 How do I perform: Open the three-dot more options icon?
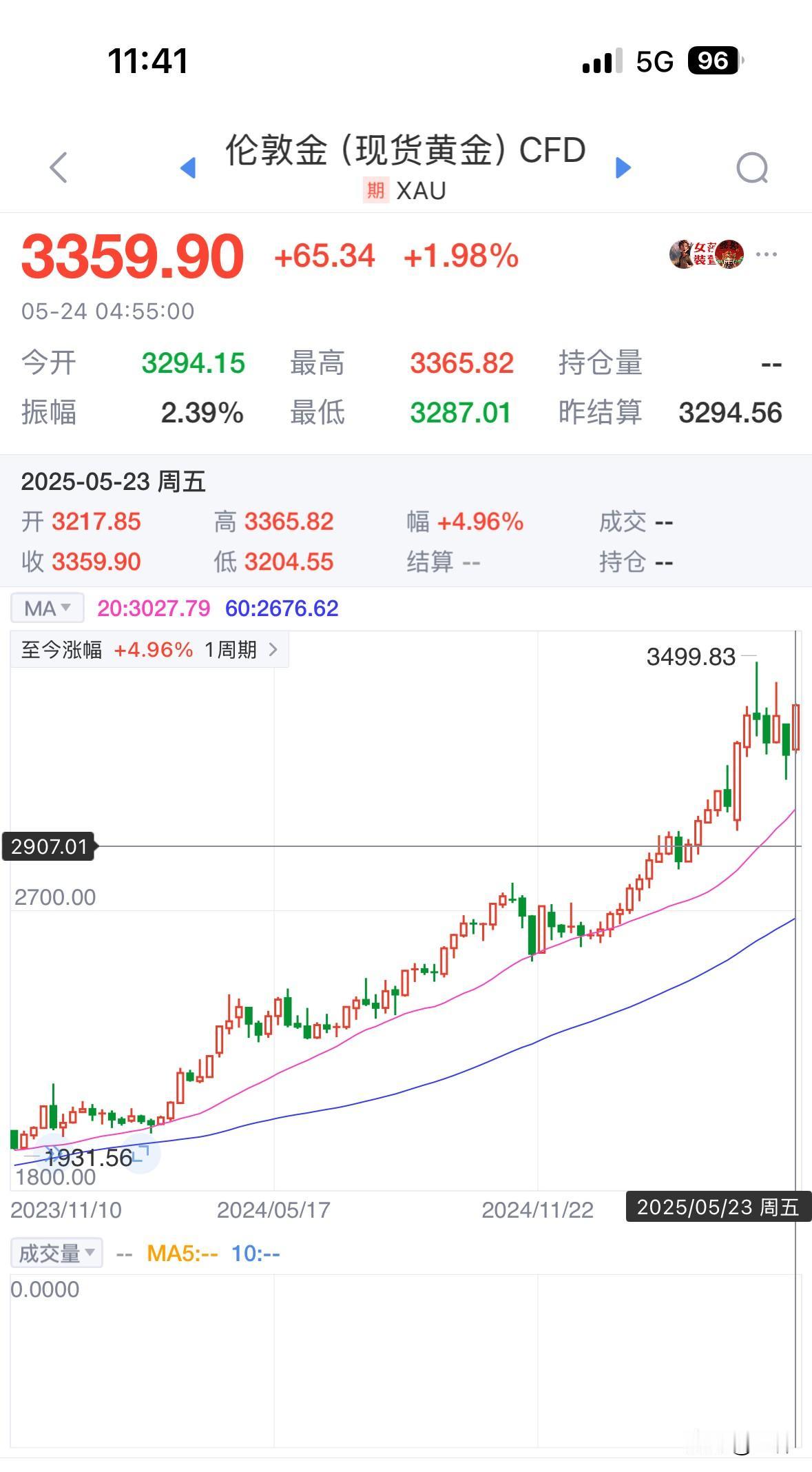[x=767, y=254]
